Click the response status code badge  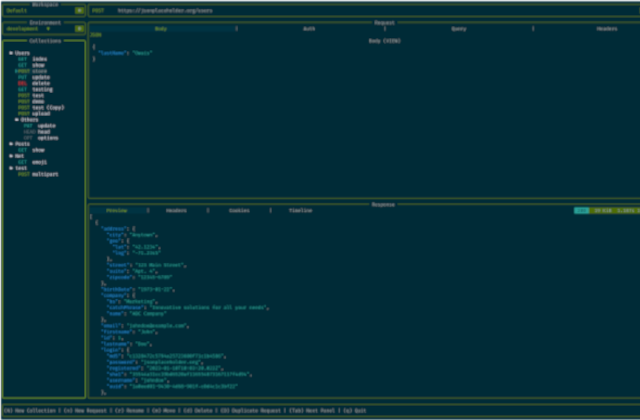point(581,211)
